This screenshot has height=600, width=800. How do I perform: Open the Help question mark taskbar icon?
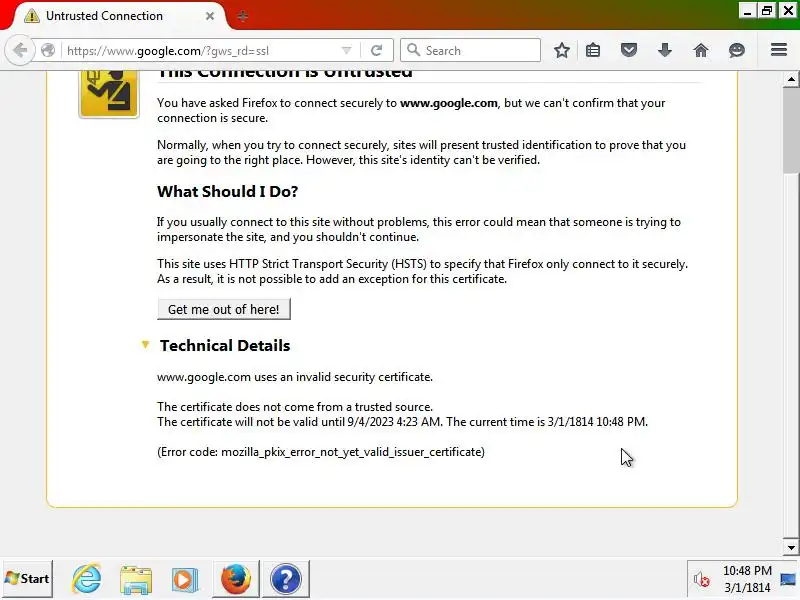click(x=286, y=579)
